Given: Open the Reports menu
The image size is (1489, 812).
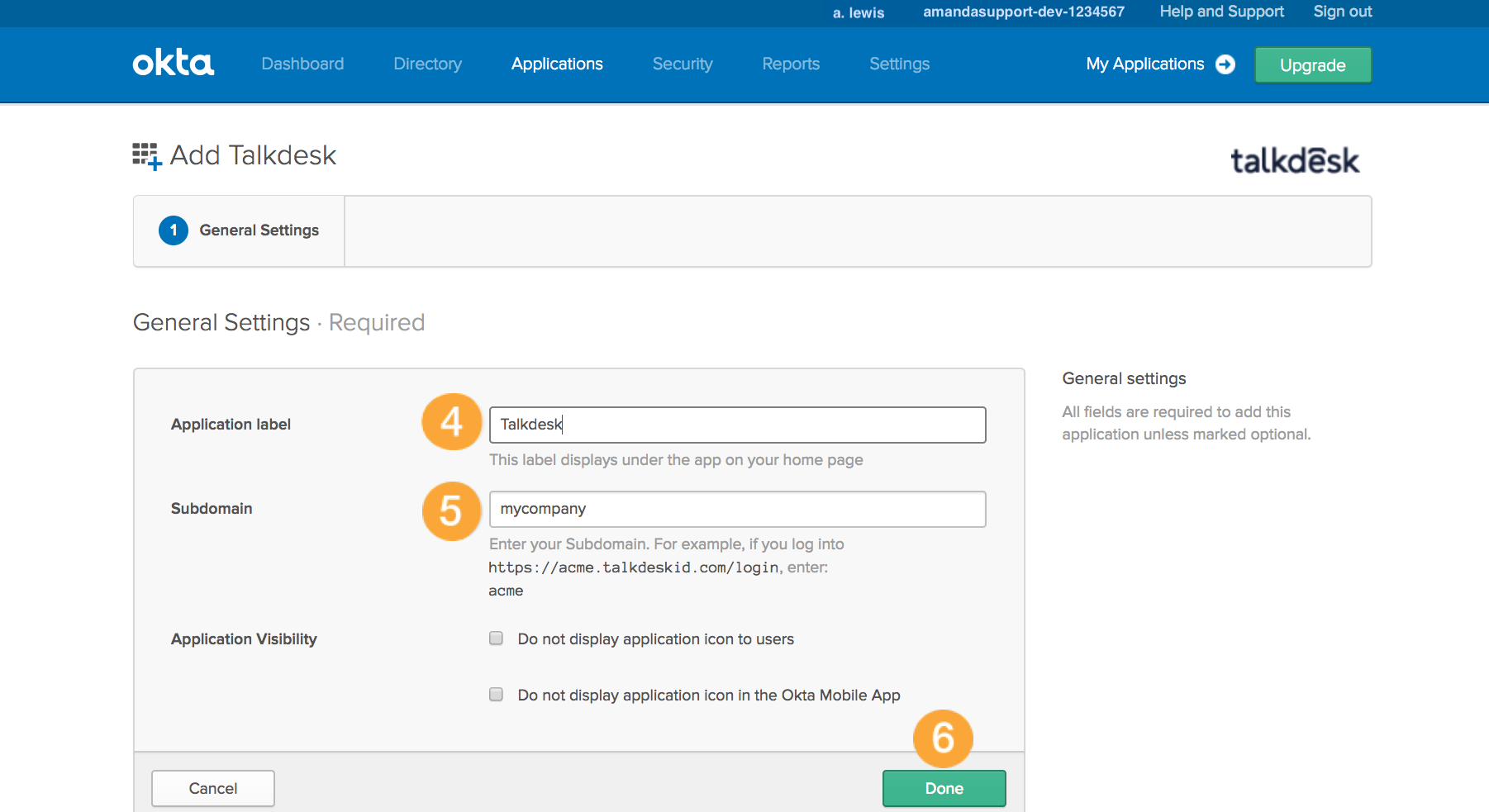Looking at the screenshot, I should 791,64.
